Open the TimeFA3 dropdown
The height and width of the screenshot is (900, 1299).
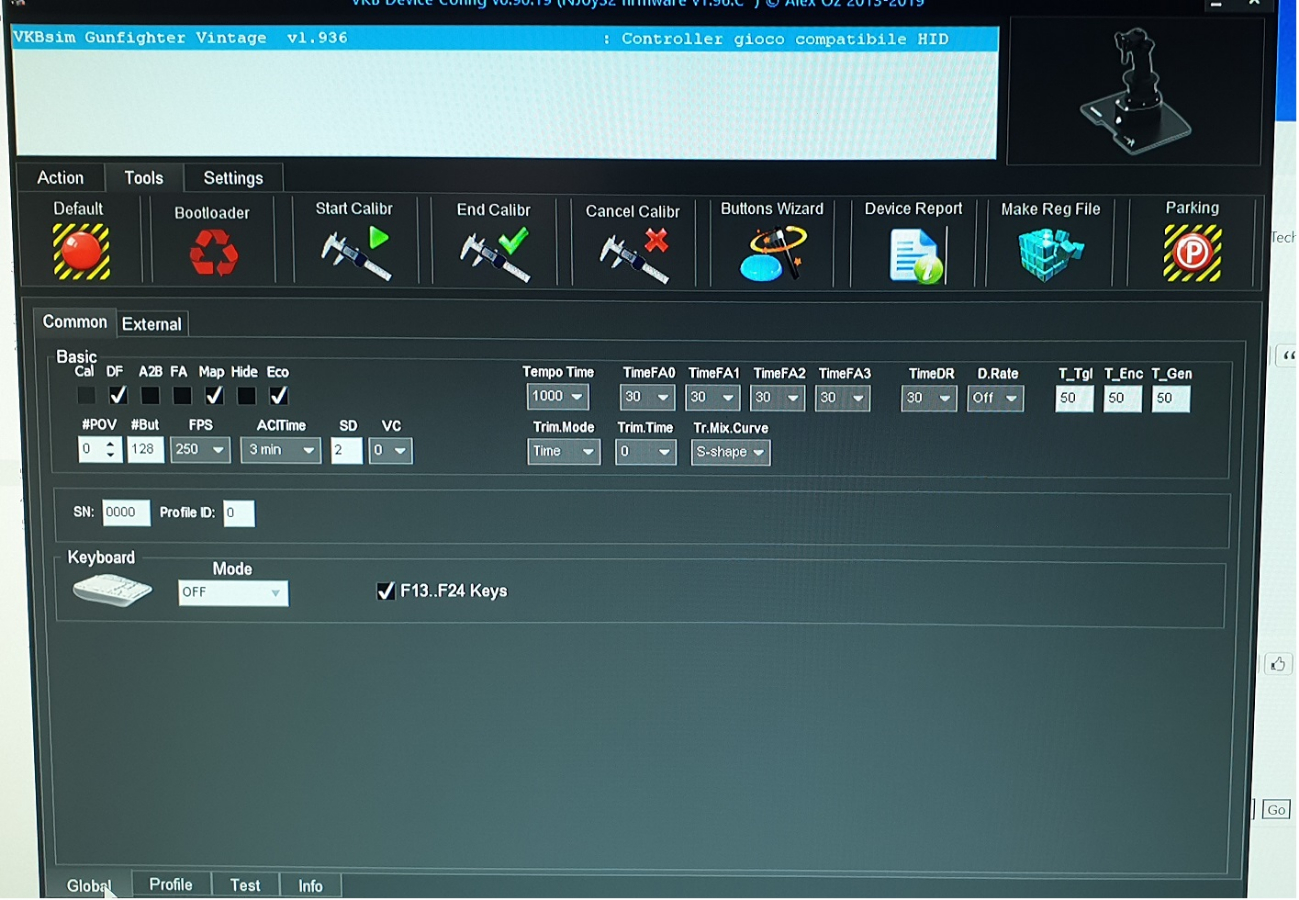tap(842, 398)
